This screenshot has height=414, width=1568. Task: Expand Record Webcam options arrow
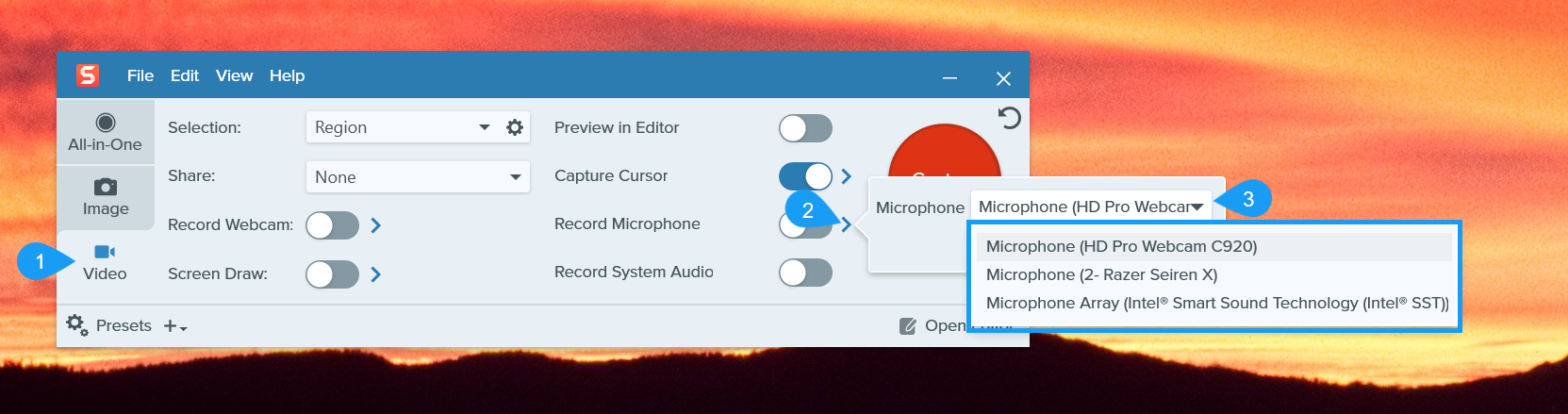[376, 225]
